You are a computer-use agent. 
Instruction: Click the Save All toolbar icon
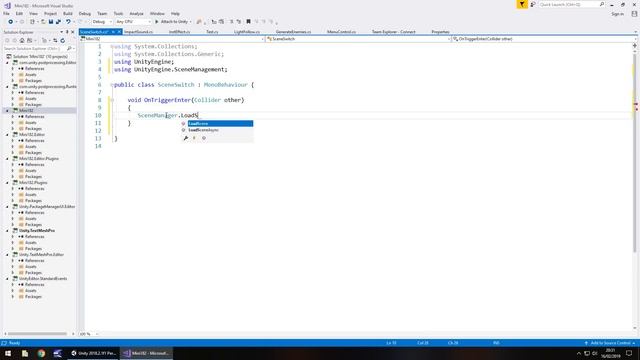tap(58, 22)
